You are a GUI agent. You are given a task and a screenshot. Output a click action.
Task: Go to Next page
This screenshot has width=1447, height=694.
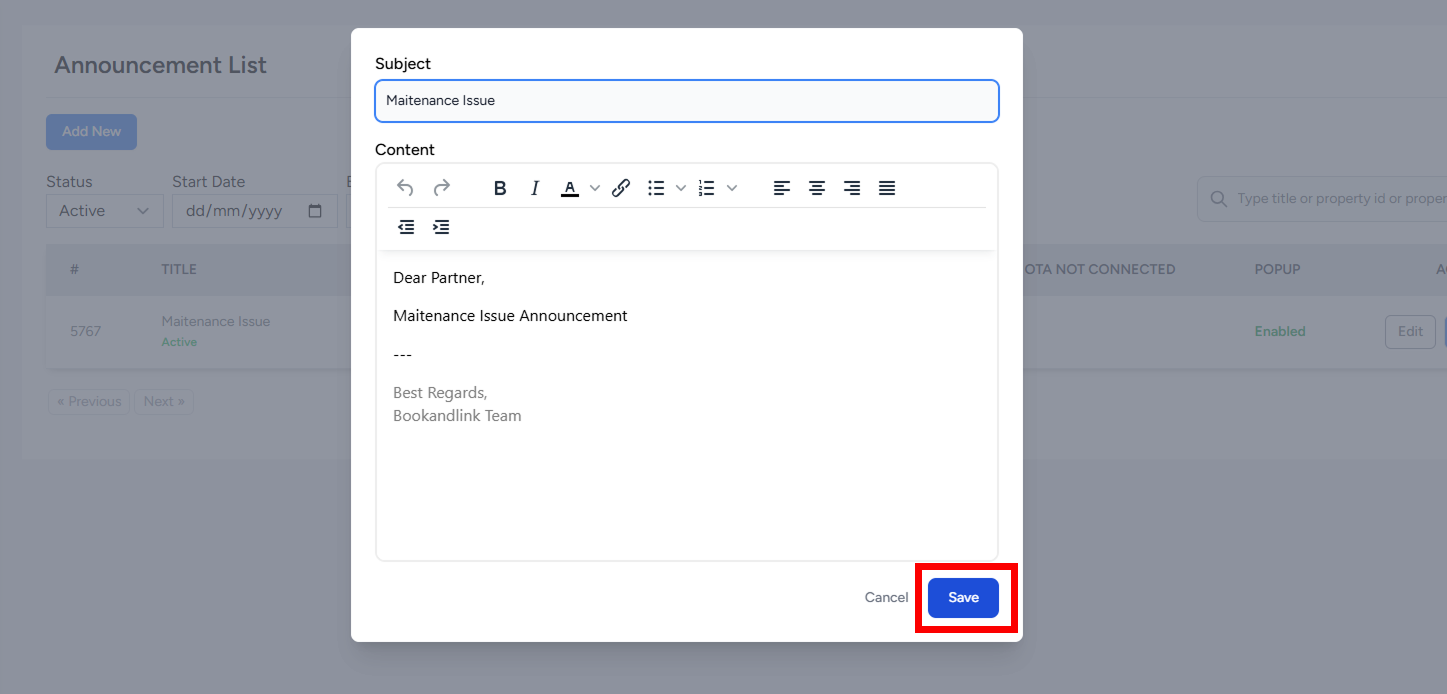pos(164,402)
